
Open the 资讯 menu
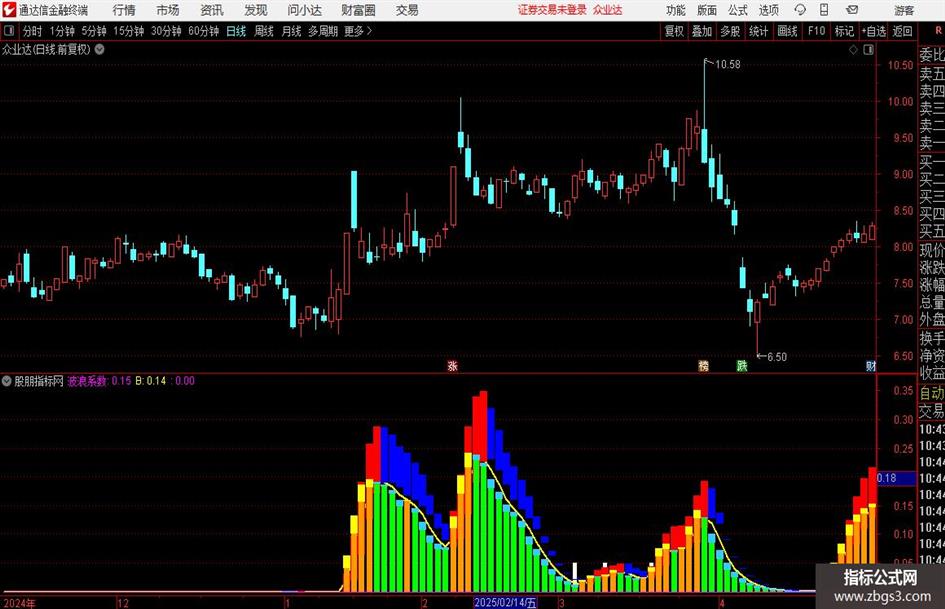212,10
